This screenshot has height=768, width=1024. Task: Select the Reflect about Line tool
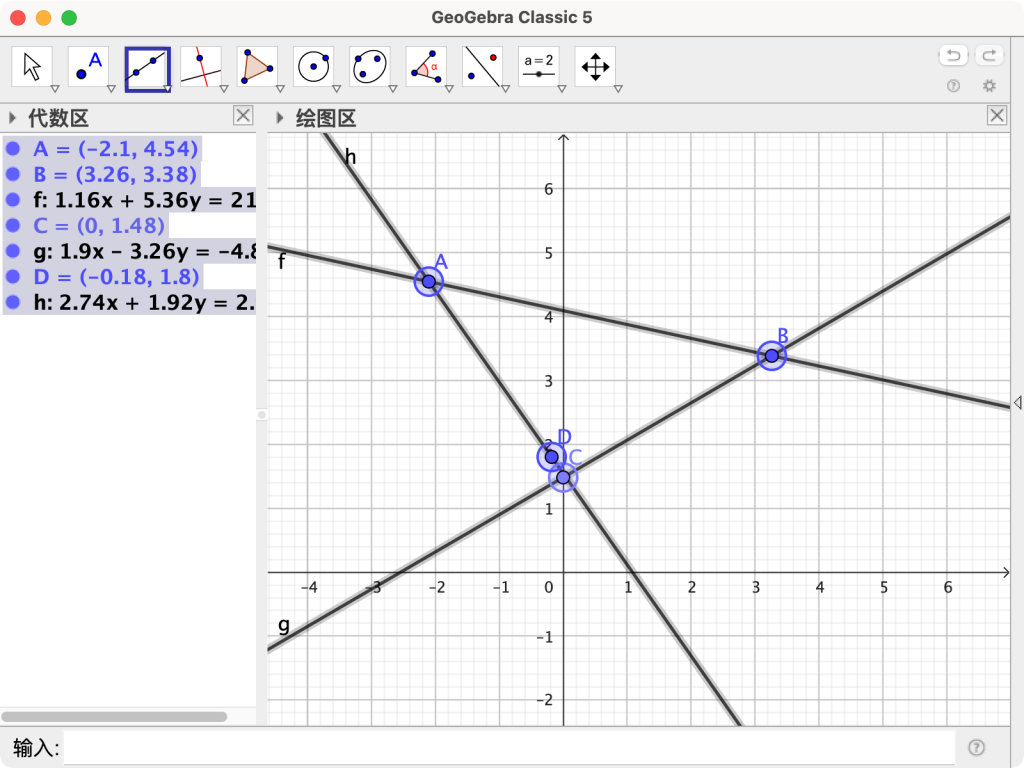click(x=481, y=67)
